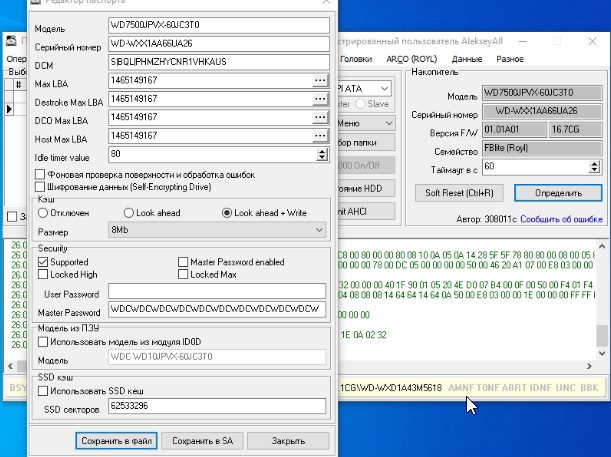
Task: Open Destroke Max LBA ellipsis button
Action: (x=320, y=99)
